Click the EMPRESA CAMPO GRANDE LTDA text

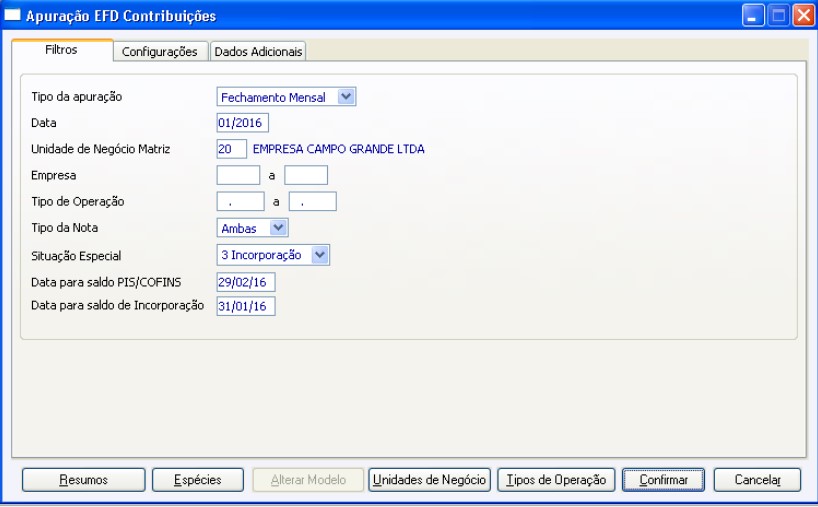point(339,149)
